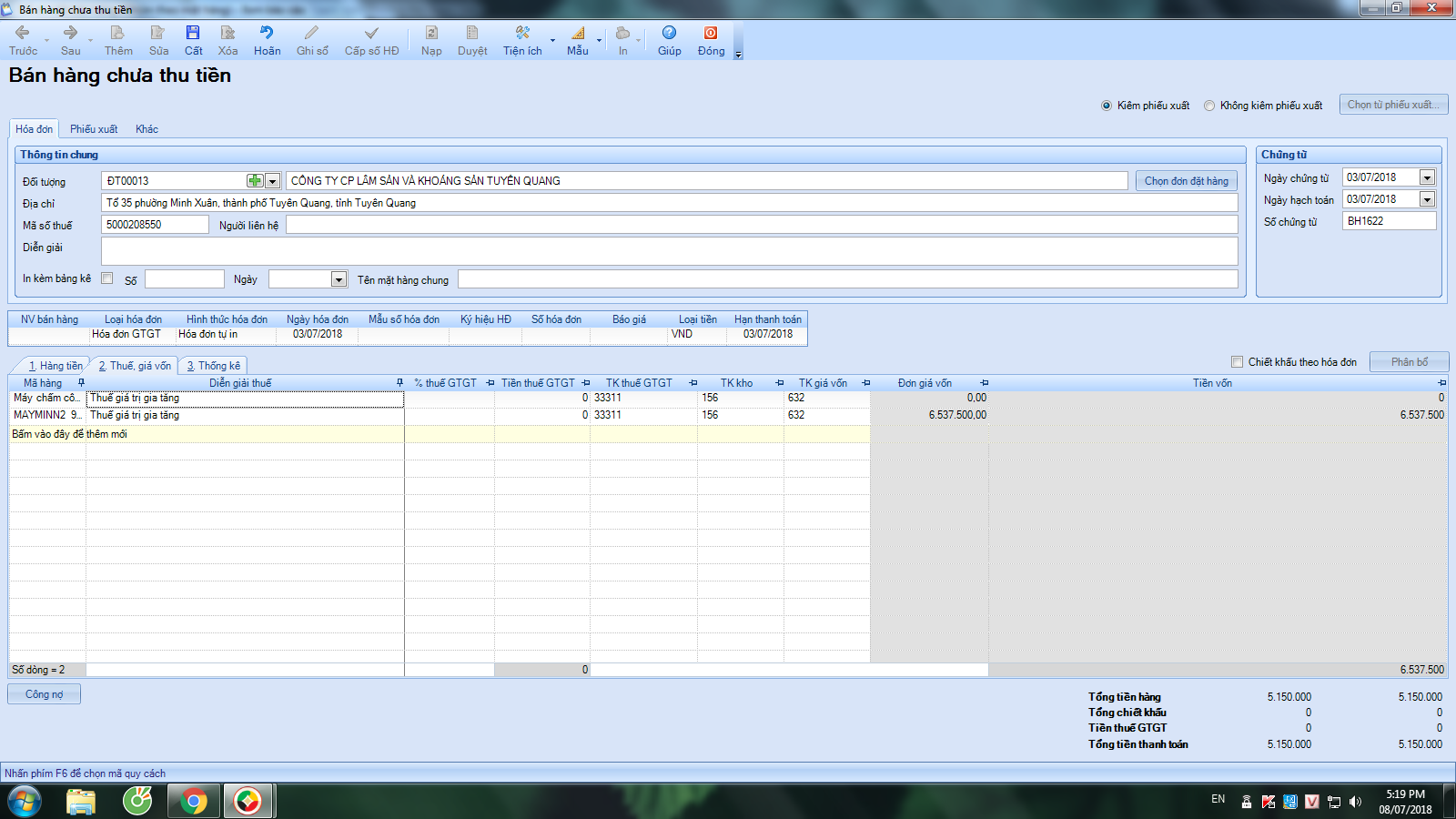Open the Tiện ích tools
The width and height of the screenshot is (1456, 819).
522,41
